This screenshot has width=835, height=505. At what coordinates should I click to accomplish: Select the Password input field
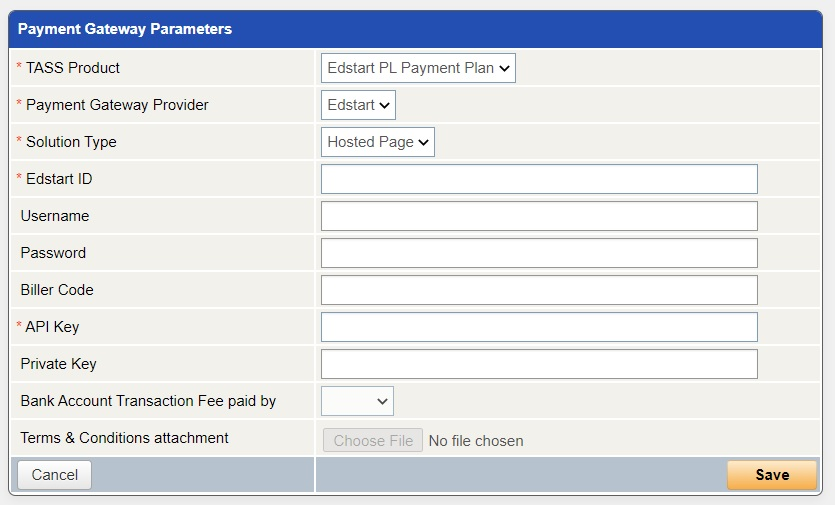click(539, 253)
